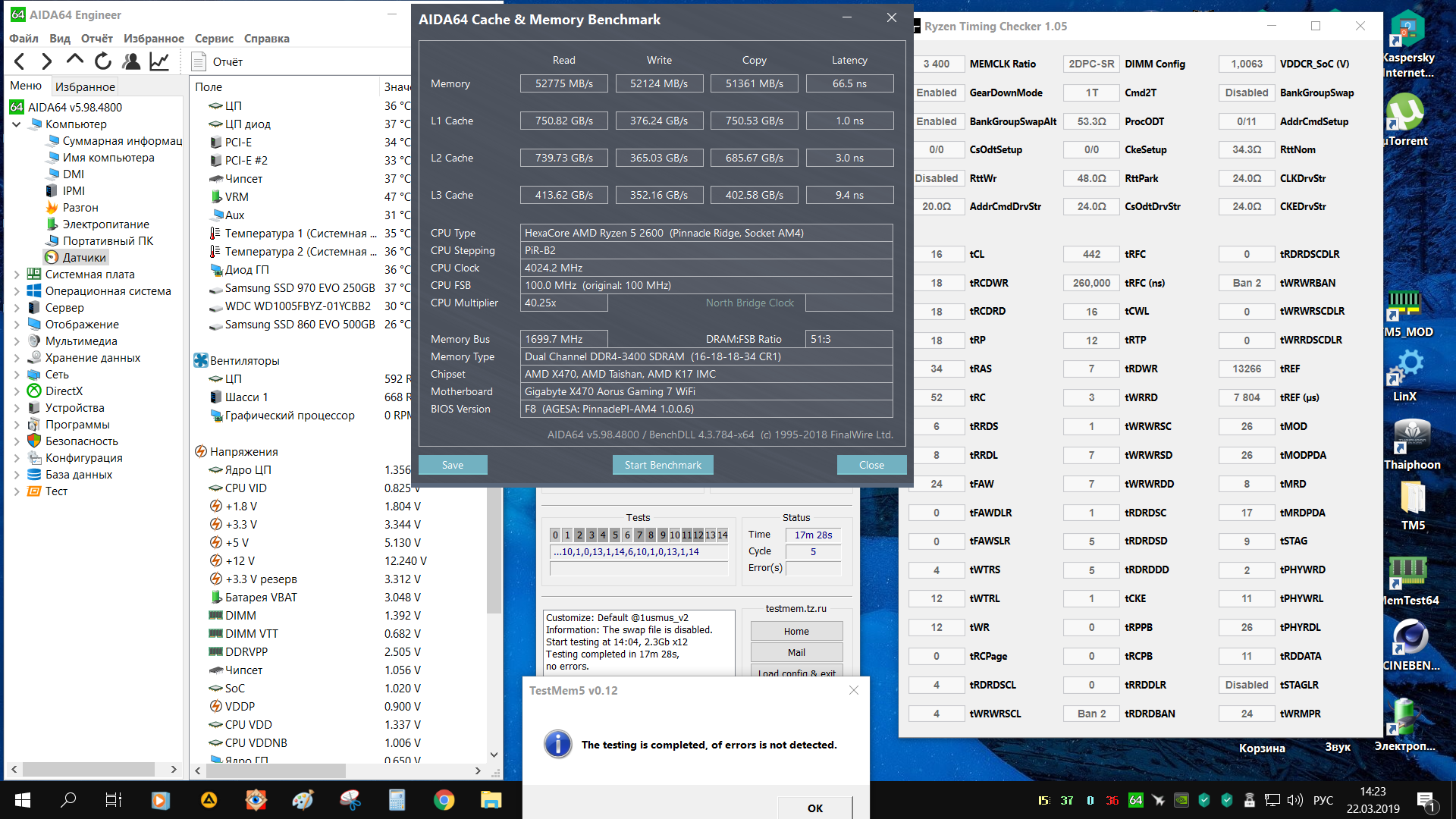Image resolution: width=1456 pixels, height=819 pixels.
Task: Open Chrome from the taskbar
Action: point(444,800)
